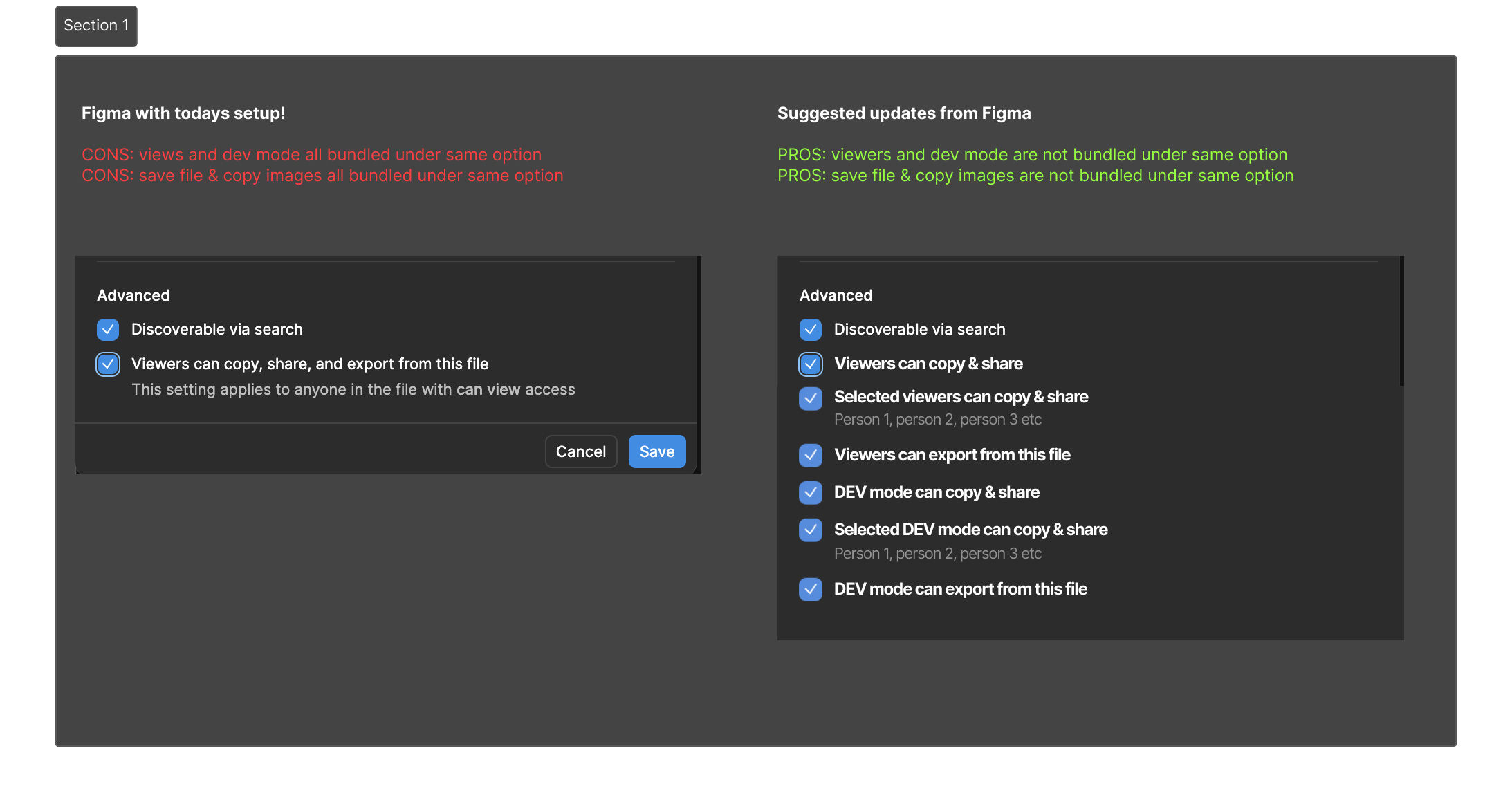Viewport: 1512px width, 802px height.
Task: Click 'Person 1, person 2' text under Selected DEV mode
Action: [938, 553]
